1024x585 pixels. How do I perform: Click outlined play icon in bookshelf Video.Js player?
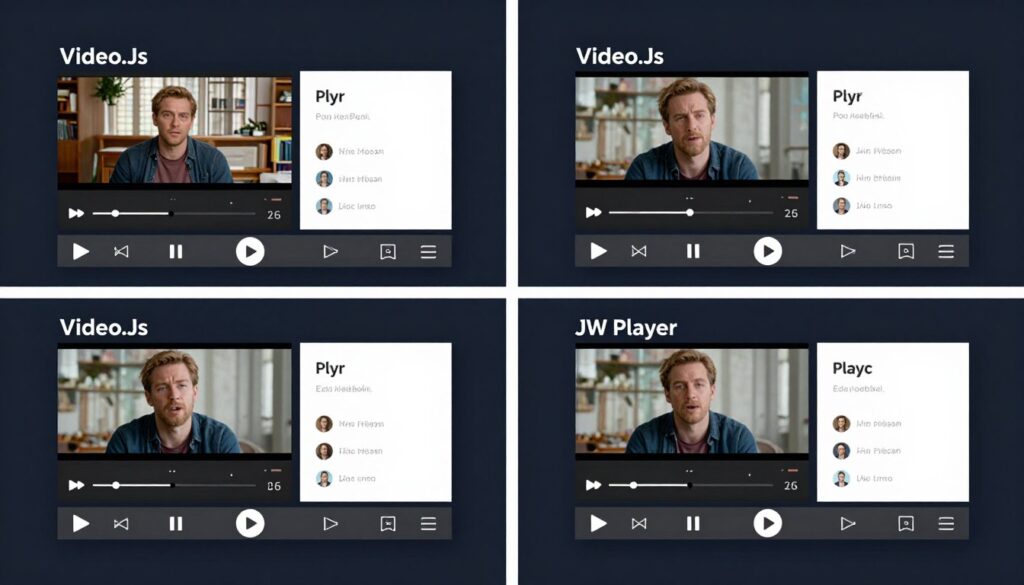[331, 251]
